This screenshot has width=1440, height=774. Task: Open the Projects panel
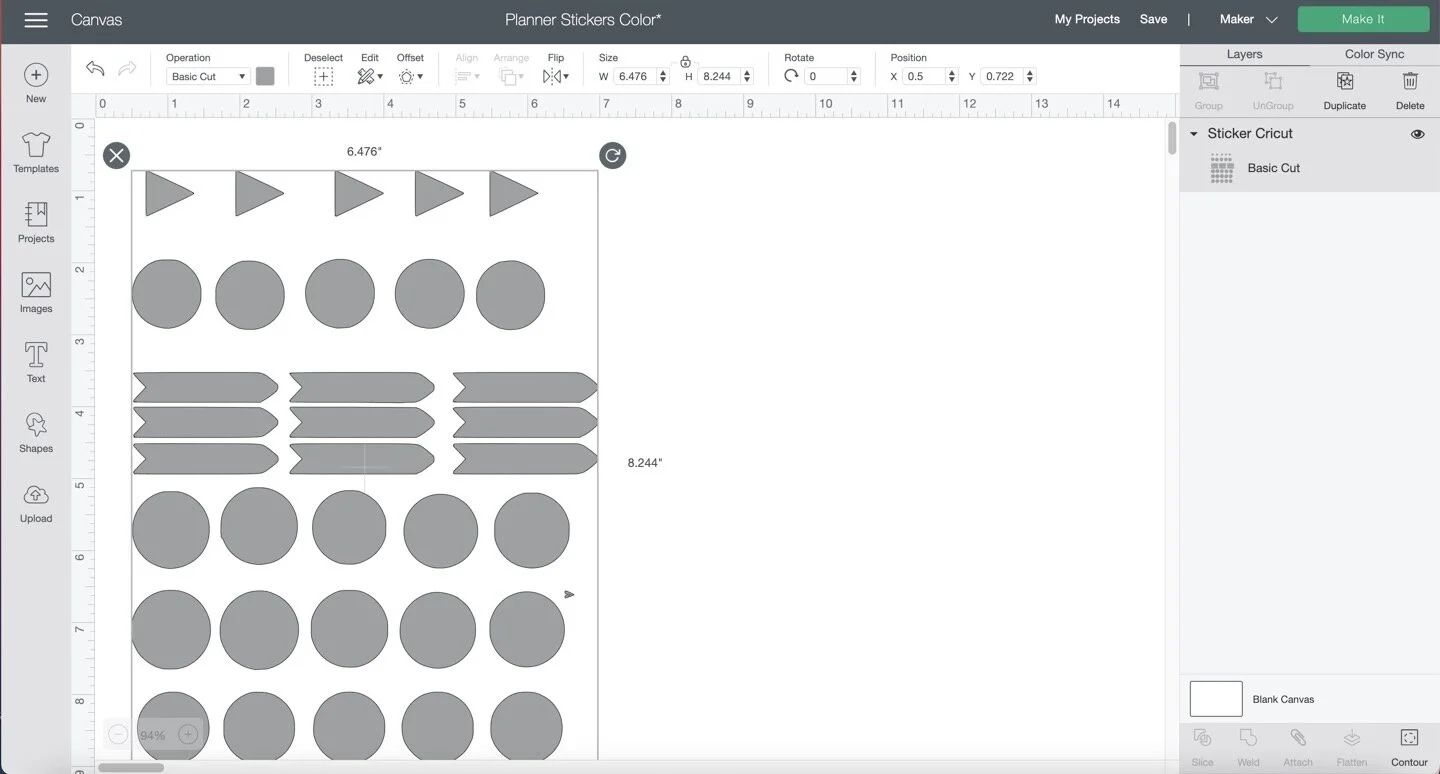36,223
